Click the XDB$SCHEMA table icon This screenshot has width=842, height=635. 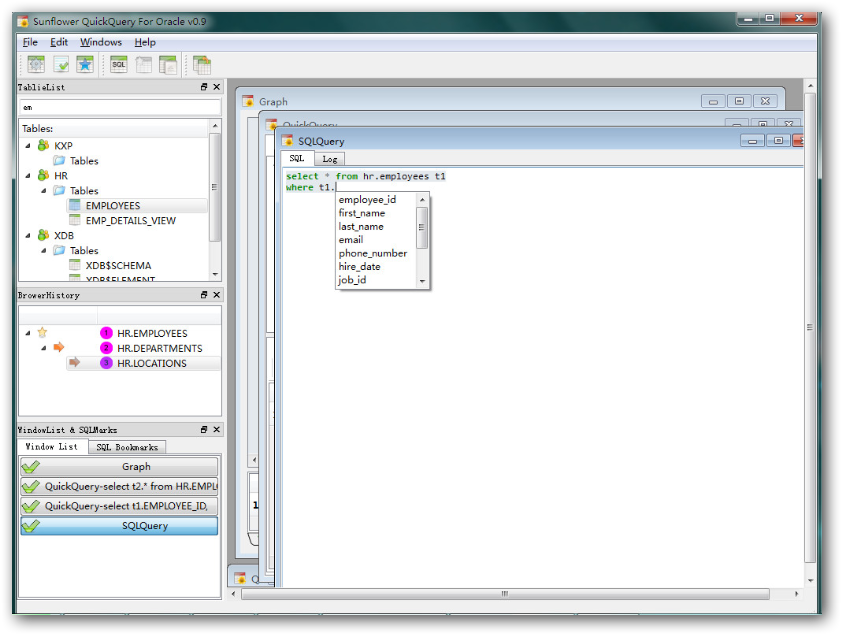click(x=75, y=265)
